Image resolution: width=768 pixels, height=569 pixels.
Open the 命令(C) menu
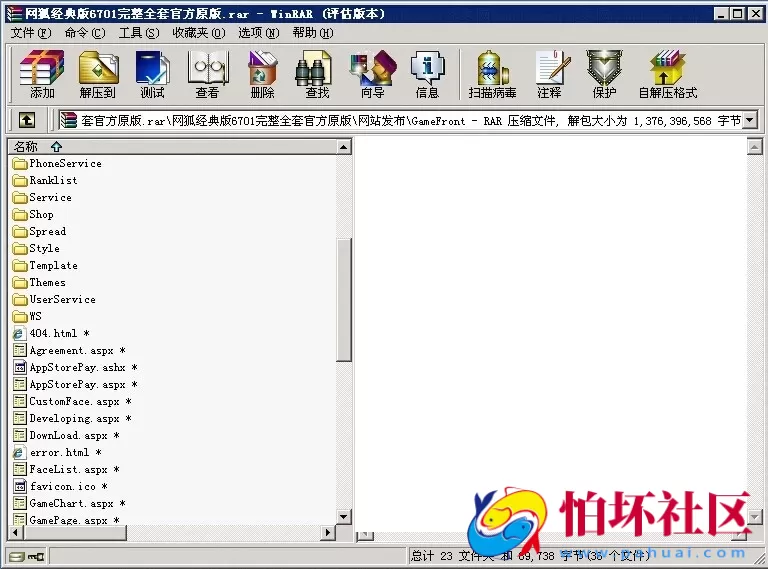pos(85,33)
